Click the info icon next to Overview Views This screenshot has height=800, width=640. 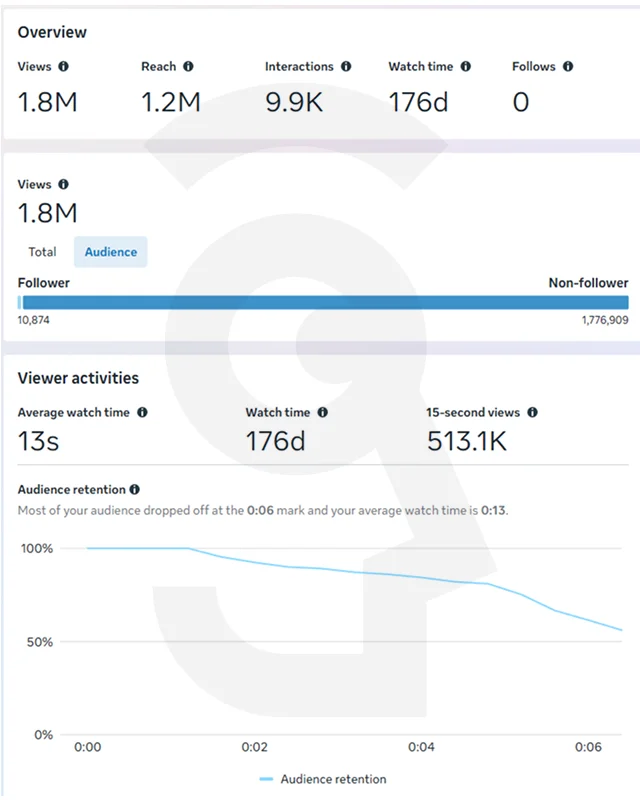63,66
